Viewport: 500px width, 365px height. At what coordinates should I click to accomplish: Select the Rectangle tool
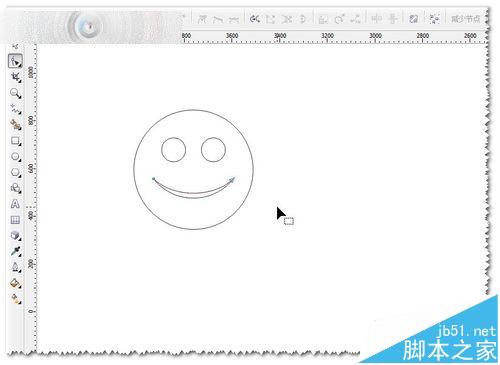[x=15, y=141]
